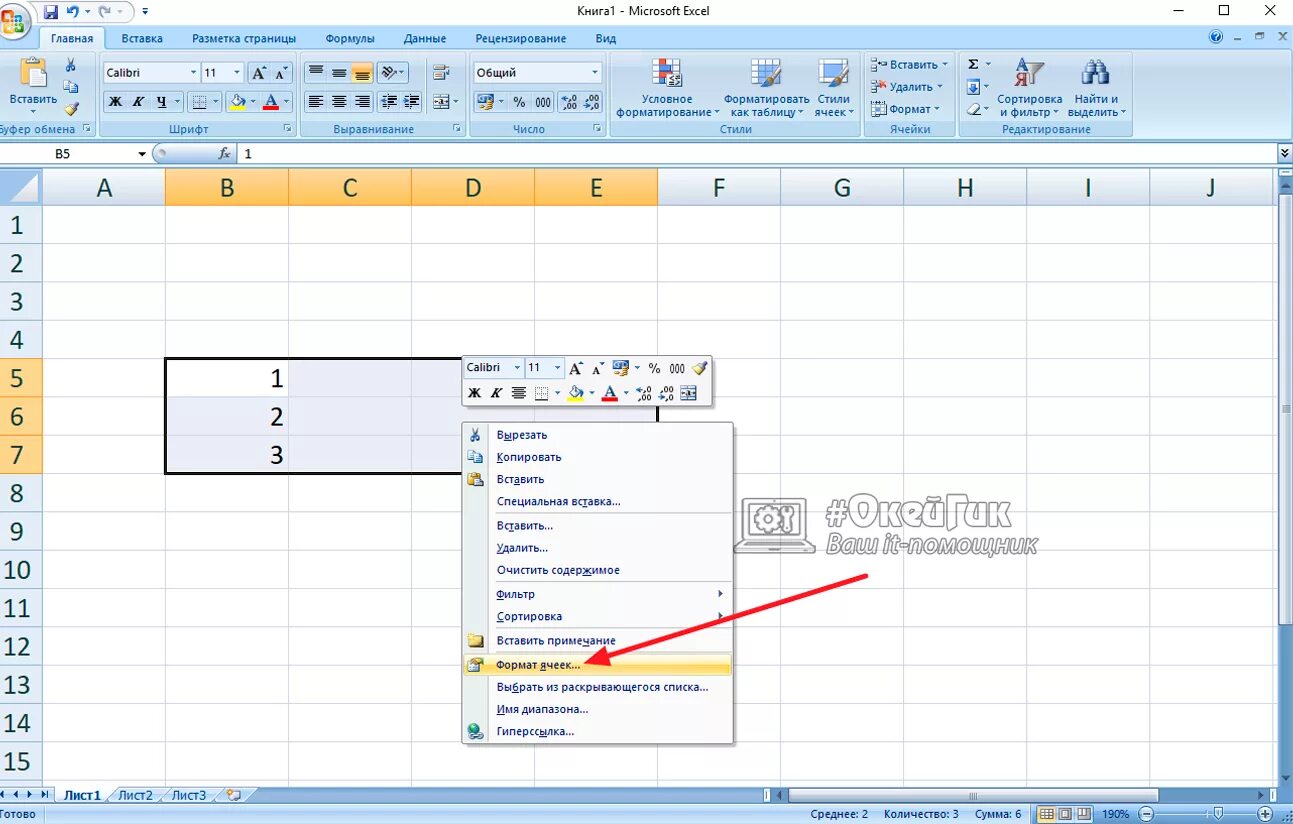Merge and center via mini toolbar icon

(x=688, y=393)
